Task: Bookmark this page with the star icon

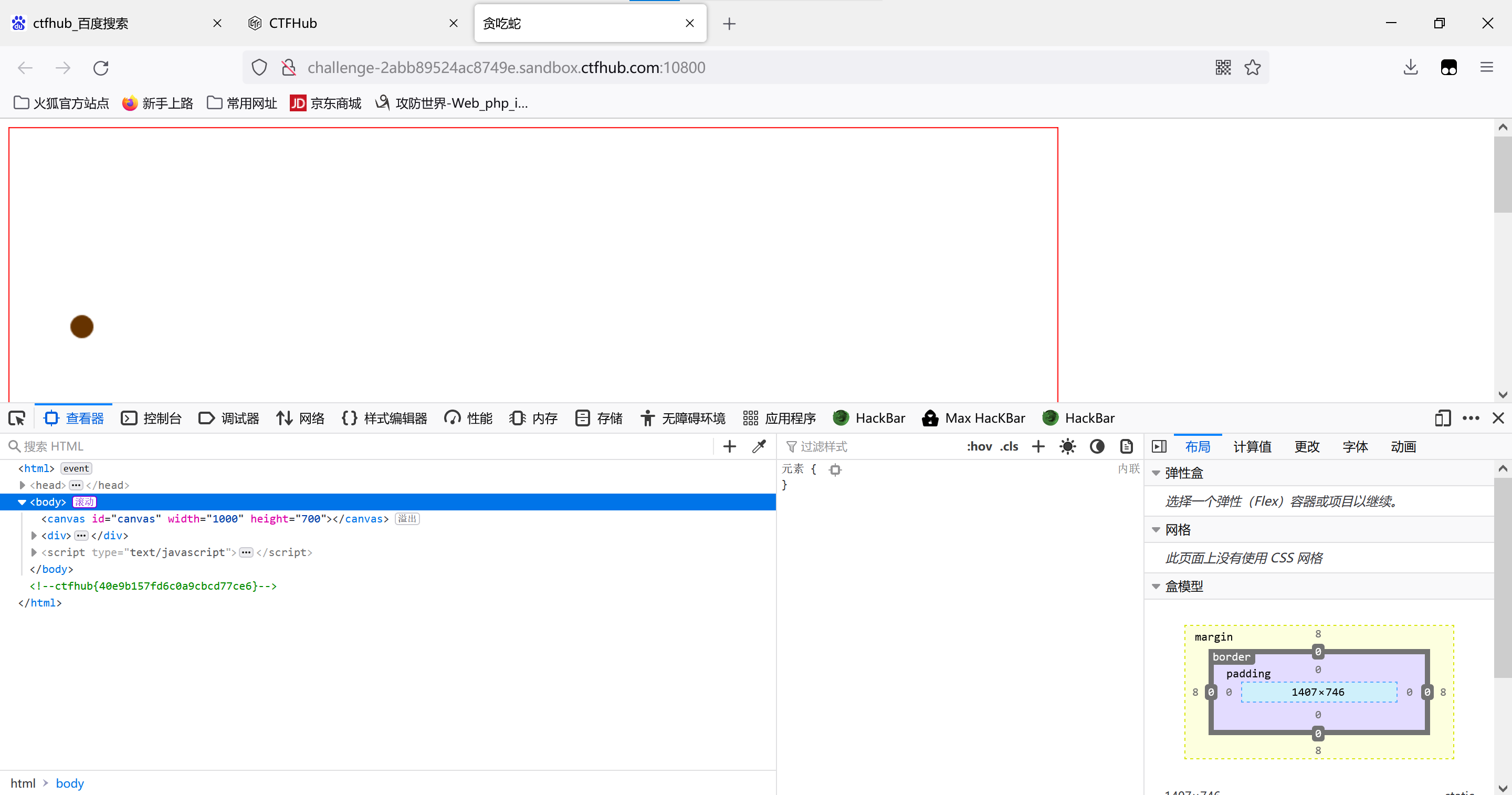Action: (1253, 68)
